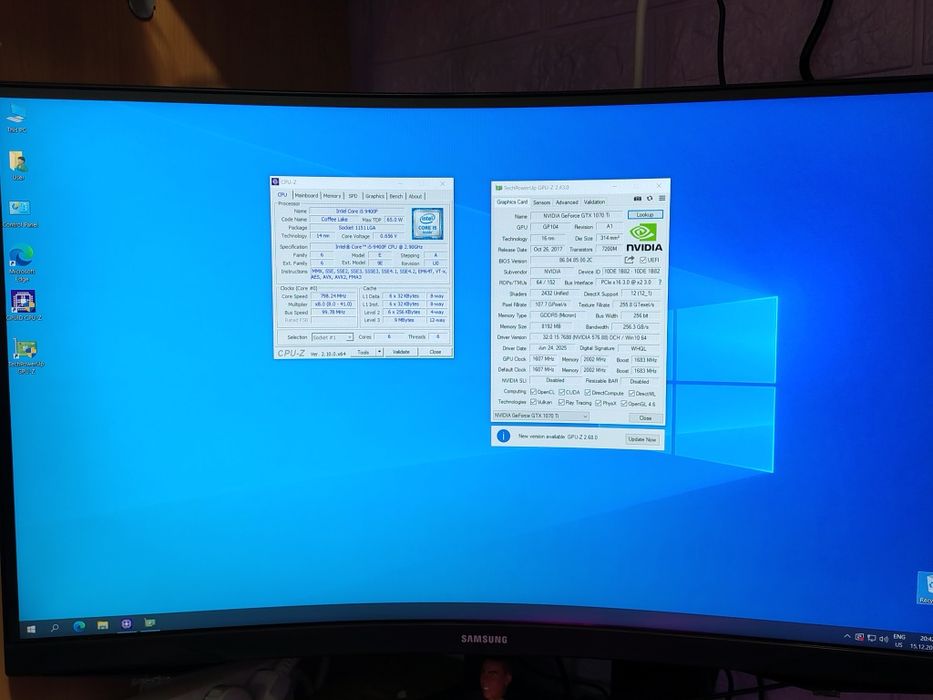Click the Validate button in CPU-Z
The width and height of the screenshot is (933, 700).
pos(401,352)
